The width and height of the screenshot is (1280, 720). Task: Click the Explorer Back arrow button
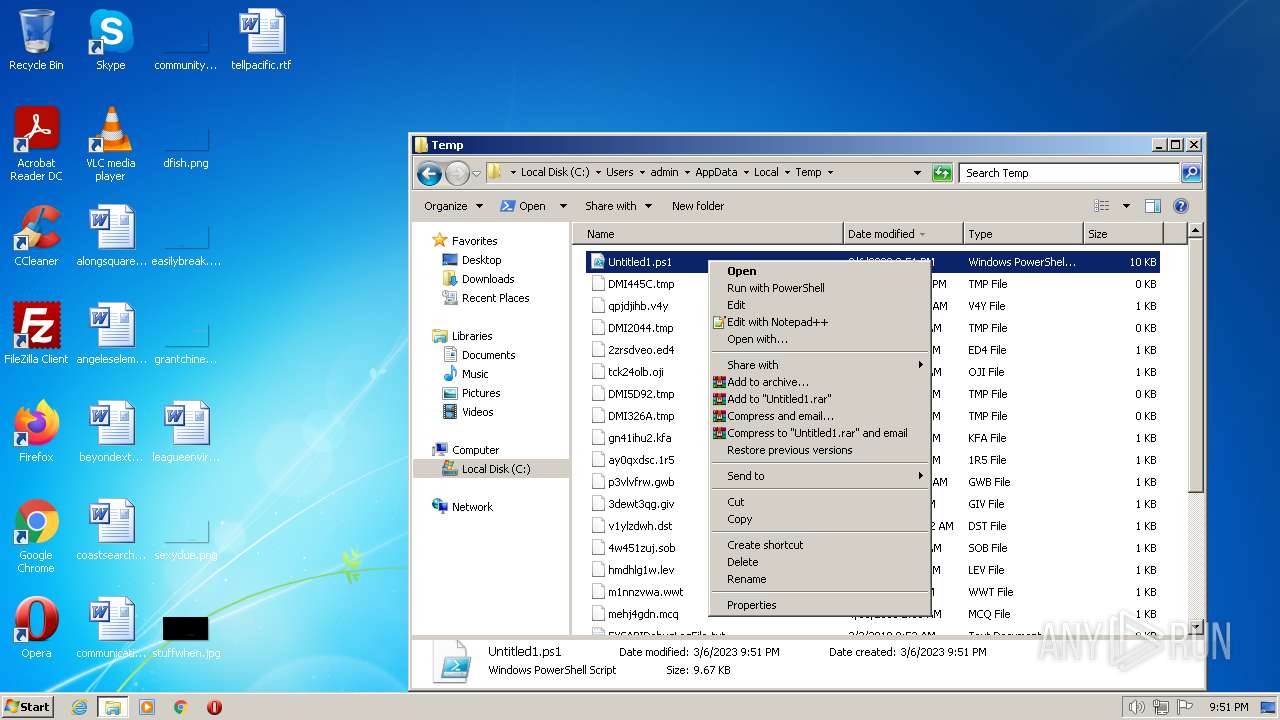pyautogui.click(x=429, y=173)
